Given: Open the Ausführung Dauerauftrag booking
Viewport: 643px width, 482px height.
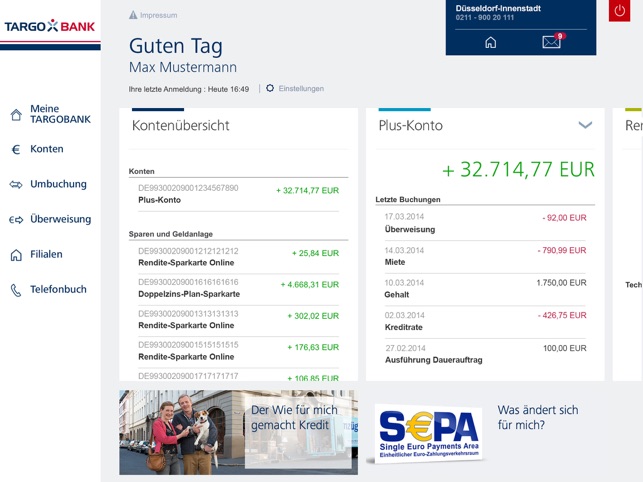Looking at the screenshot, I should click(485, 354).
